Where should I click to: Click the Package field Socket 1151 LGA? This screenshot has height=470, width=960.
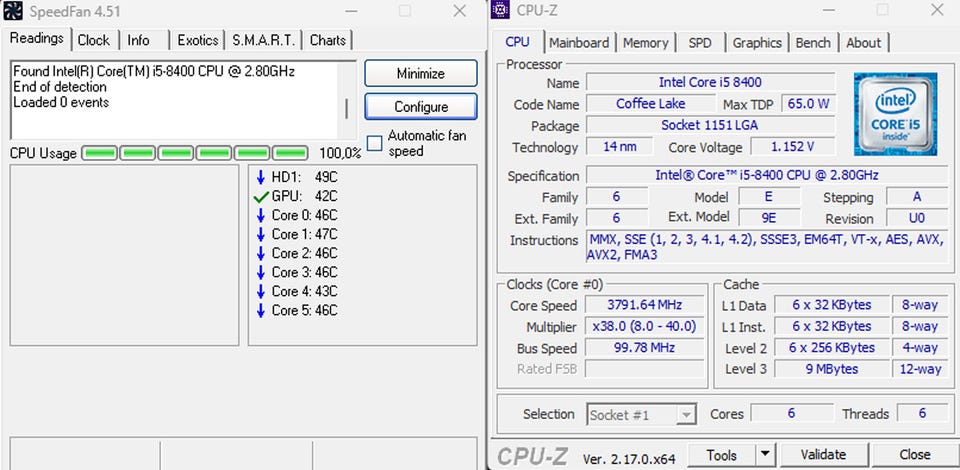710,125
